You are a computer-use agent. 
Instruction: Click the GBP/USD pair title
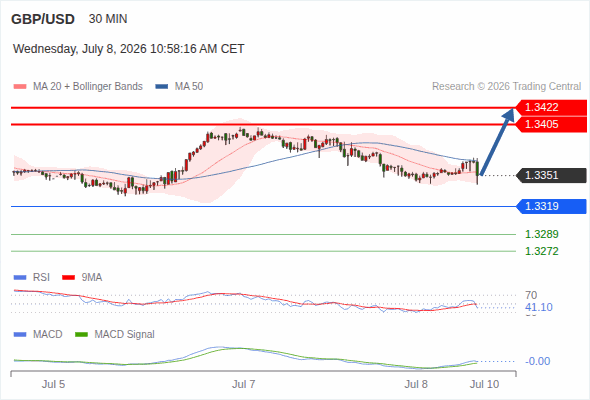click(x=43, y=19)
